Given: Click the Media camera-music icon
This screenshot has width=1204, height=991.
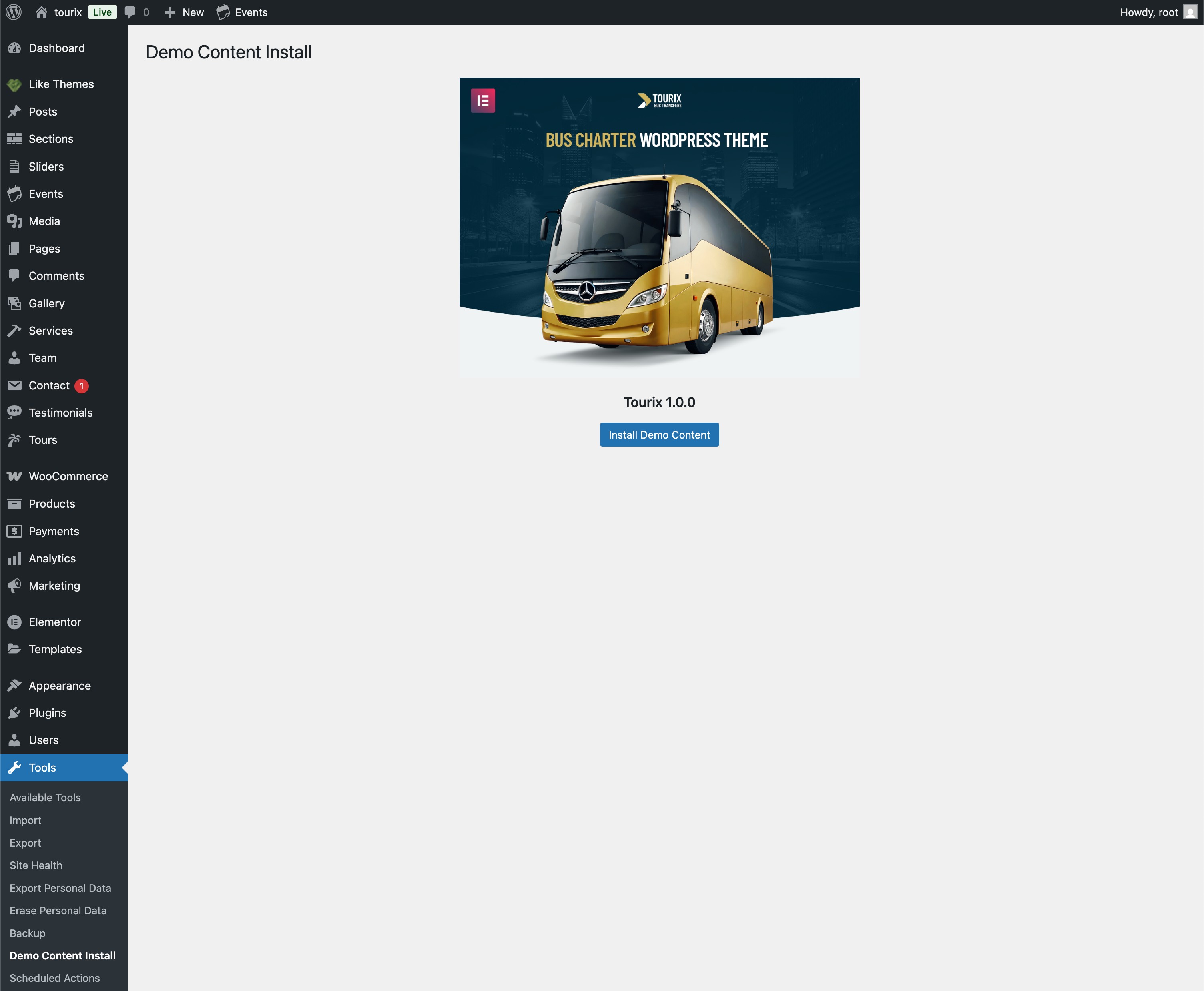Looking at the screenshot, I should (x=14, y=221).
